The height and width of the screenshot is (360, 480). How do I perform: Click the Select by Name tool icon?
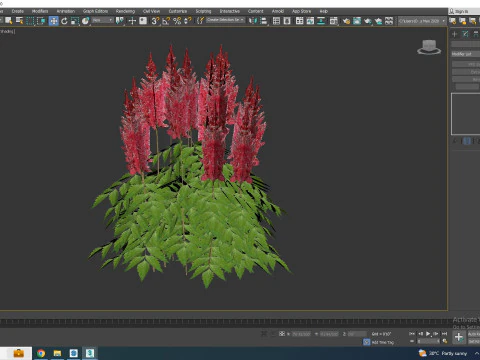[19, 21]
